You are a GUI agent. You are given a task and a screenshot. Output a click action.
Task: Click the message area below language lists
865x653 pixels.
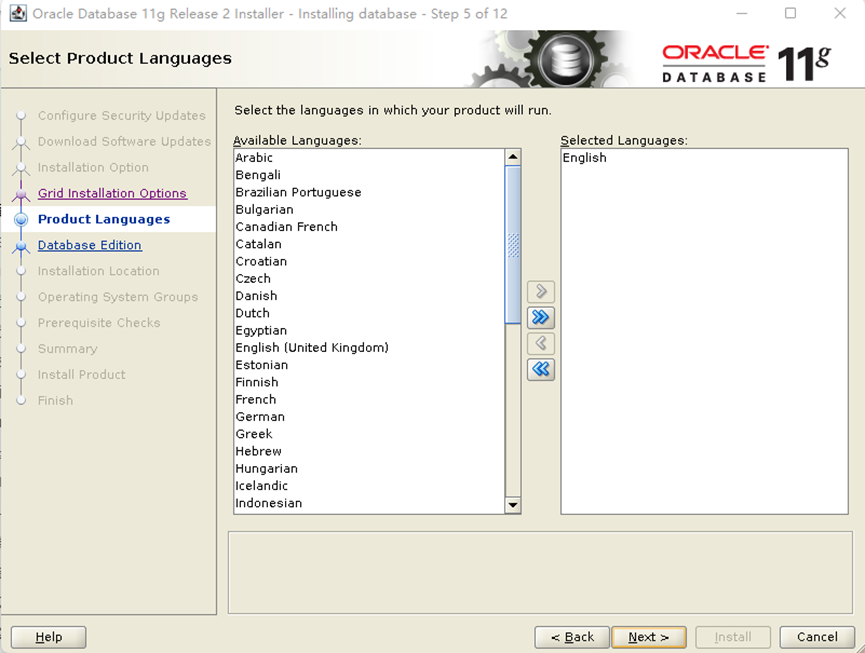pyautogui.click(x=540, y=572)
